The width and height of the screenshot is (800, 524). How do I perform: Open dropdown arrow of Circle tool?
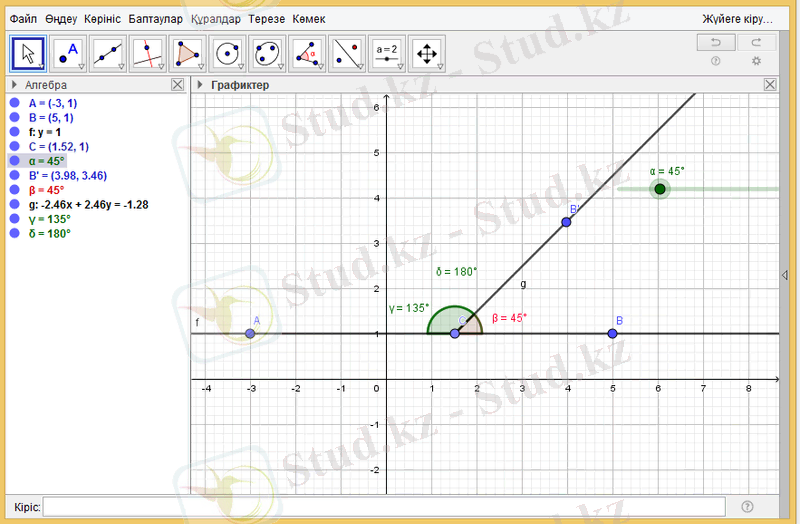click(x=241, y=67)
